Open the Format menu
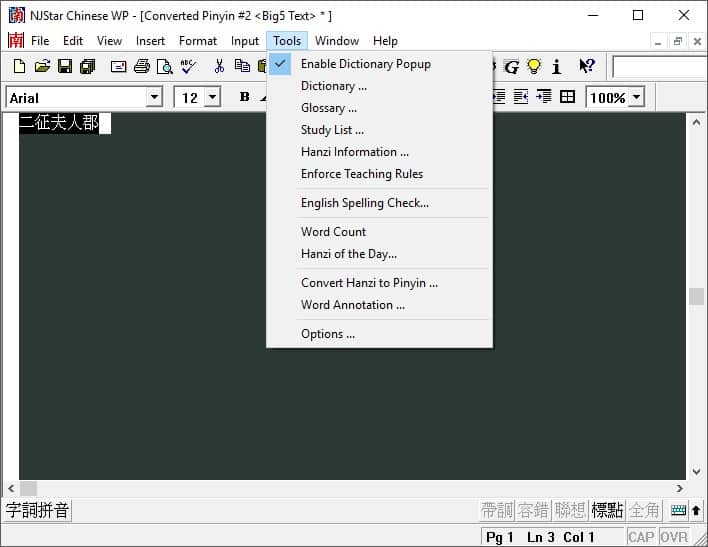This screenshot has height=547, width=708. (198, 41)
